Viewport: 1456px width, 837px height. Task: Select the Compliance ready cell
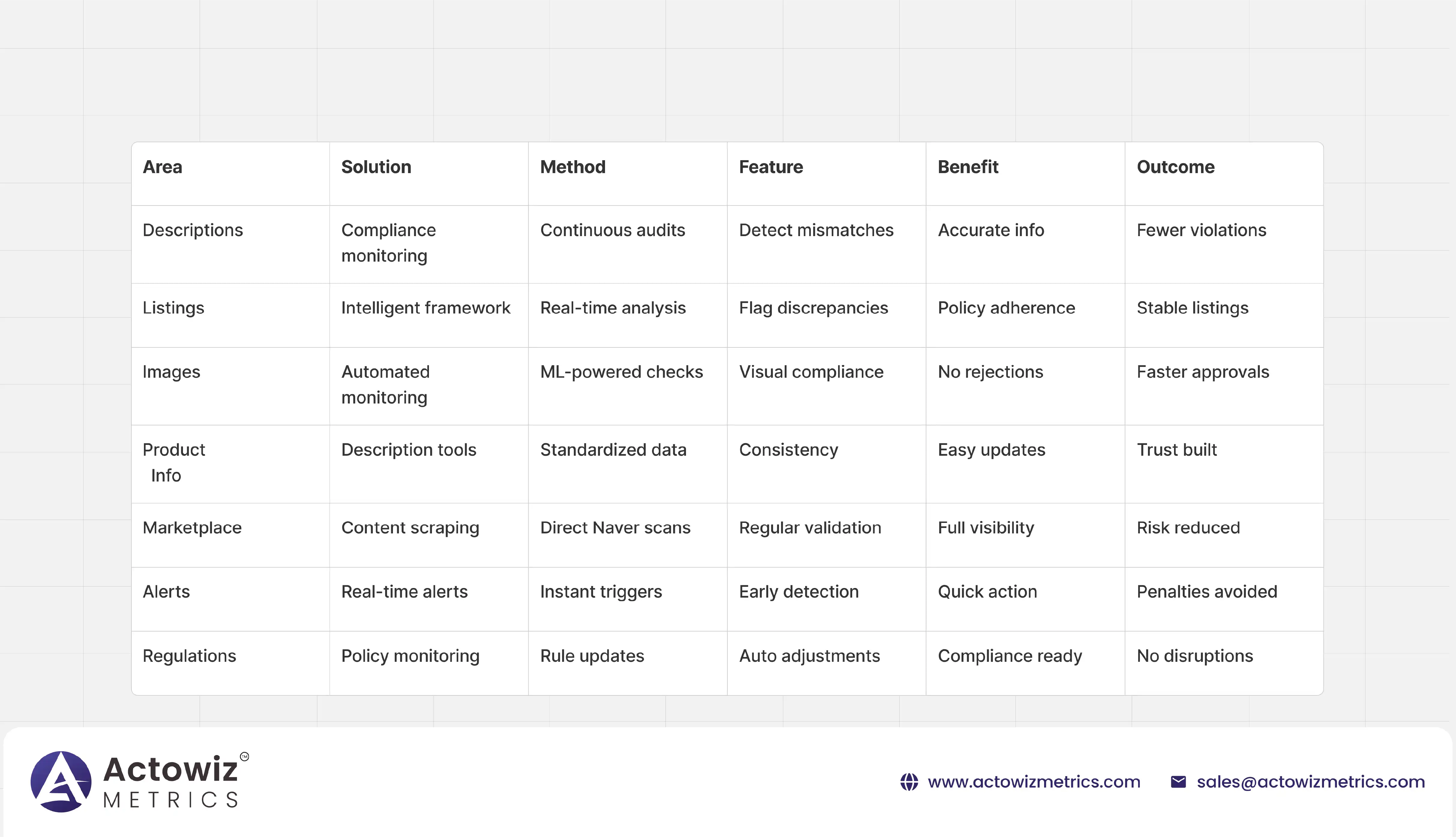tap(1009, 656)
